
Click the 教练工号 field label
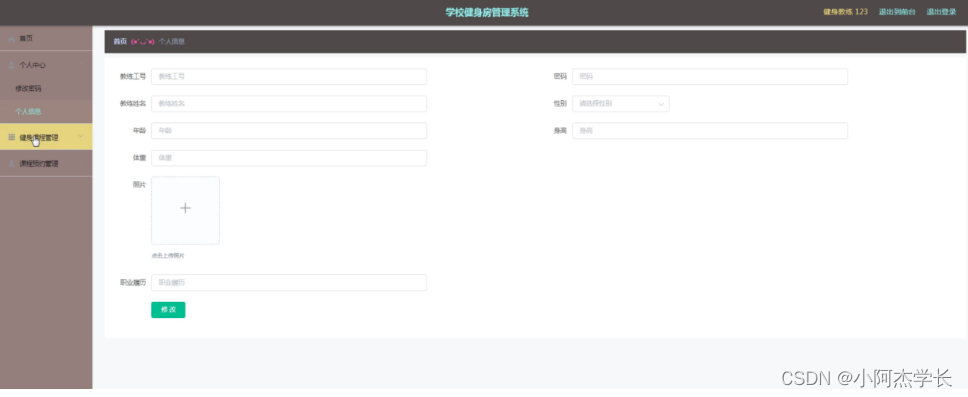(133, 77)
